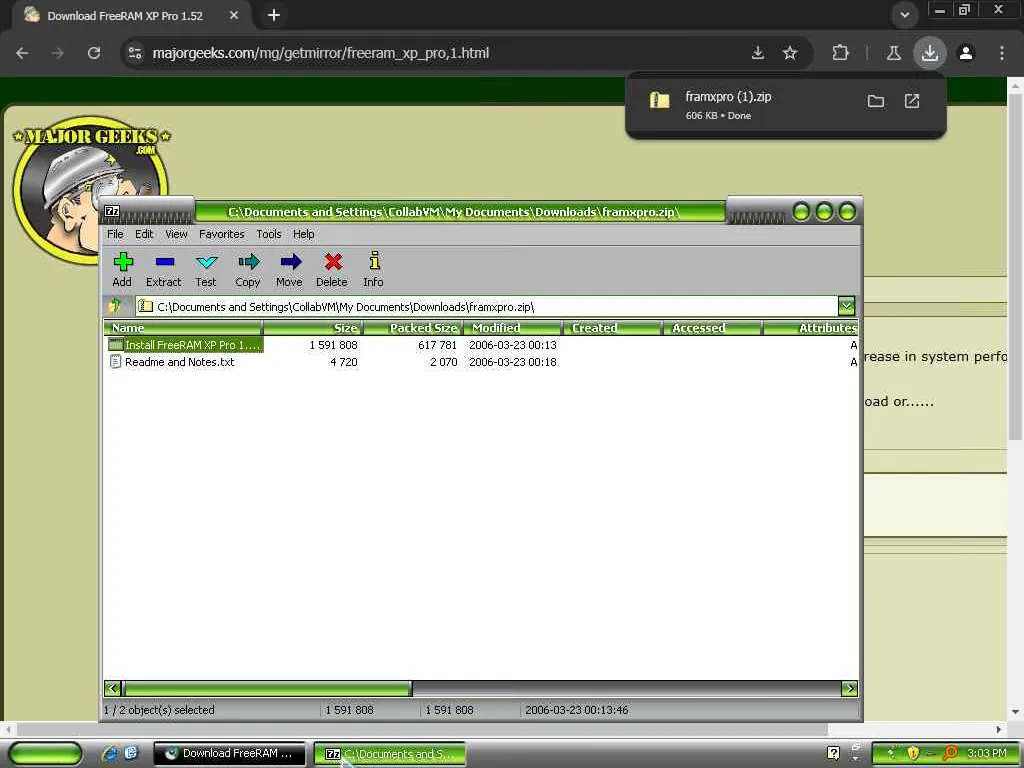1024x768 pixels.
Task: Open the Help menu in 7-Zip
Action: click(x=303, y=234)
